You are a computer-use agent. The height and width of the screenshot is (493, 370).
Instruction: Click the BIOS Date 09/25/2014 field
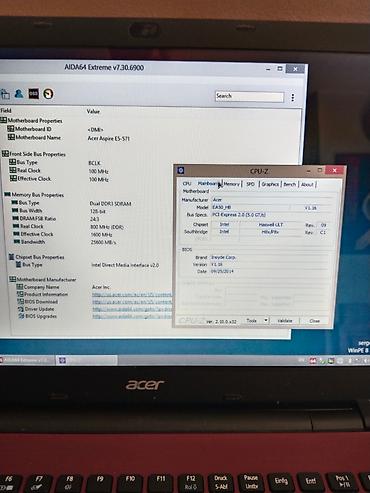270,271
